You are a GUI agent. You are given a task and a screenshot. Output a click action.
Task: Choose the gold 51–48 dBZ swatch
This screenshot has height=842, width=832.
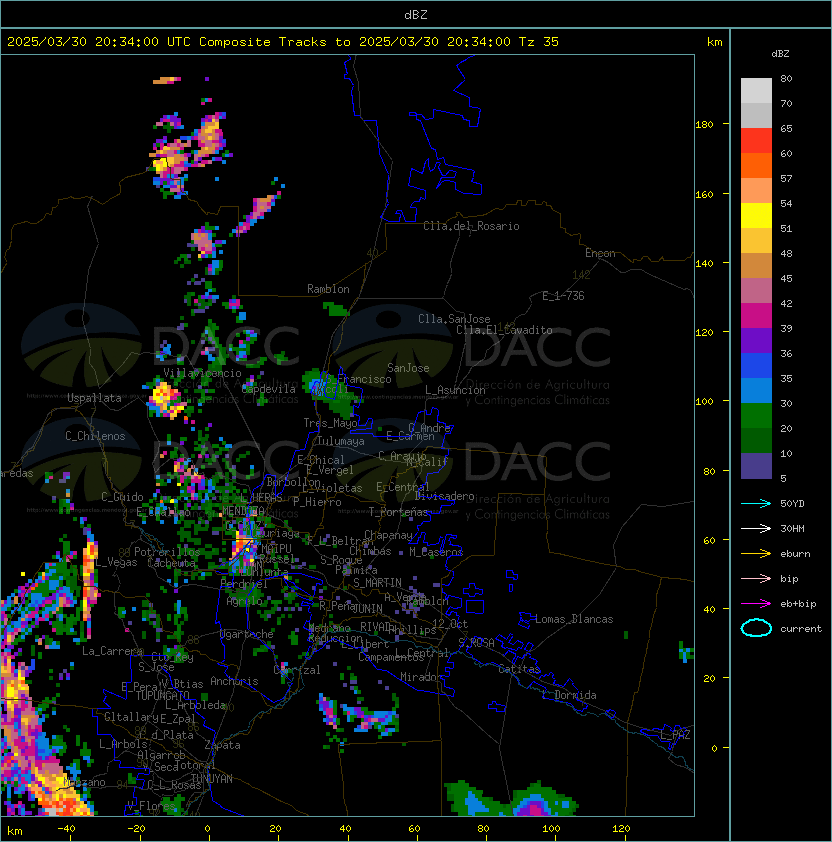pyautogui.click(x=756, y=241)
